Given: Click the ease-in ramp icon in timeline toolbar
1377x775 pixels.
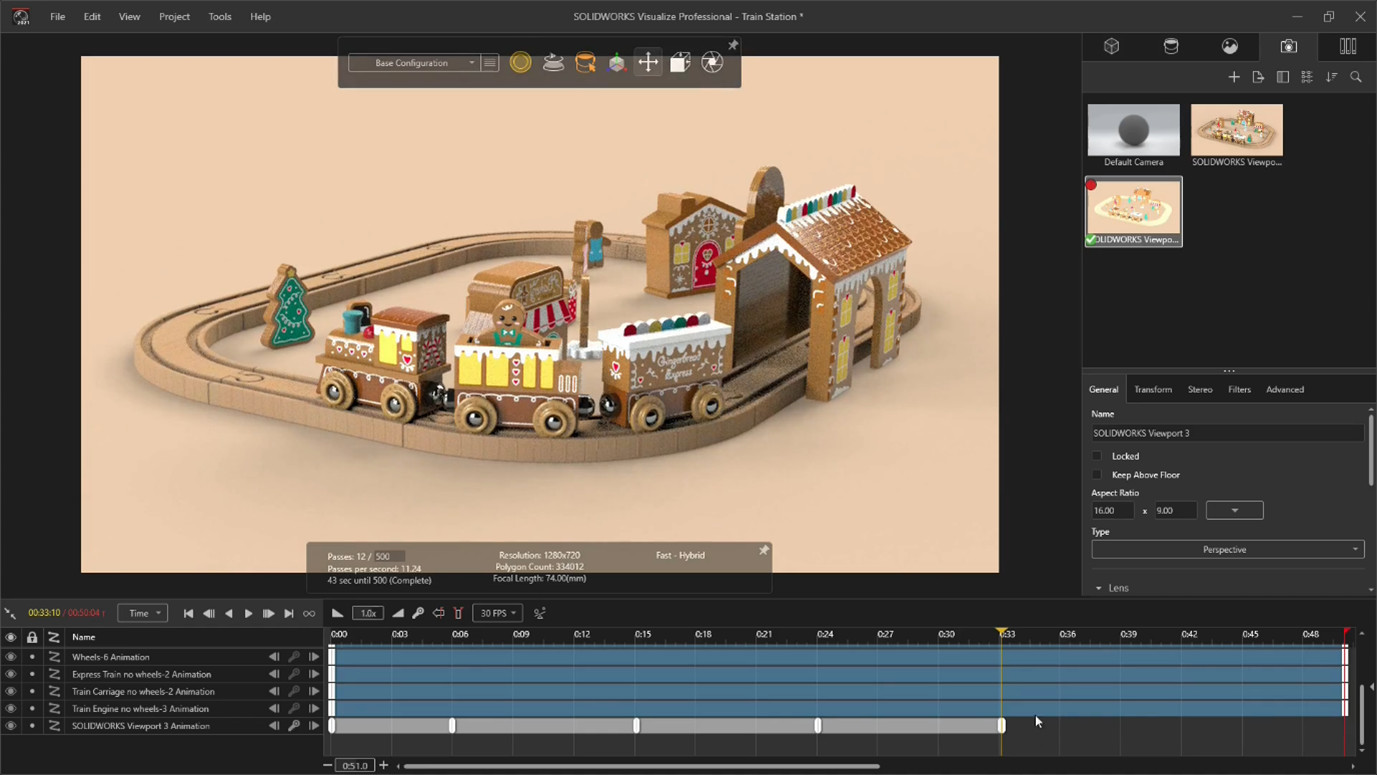Looking at the screenshot, I should pyautogui.click(x=398, y=613).
